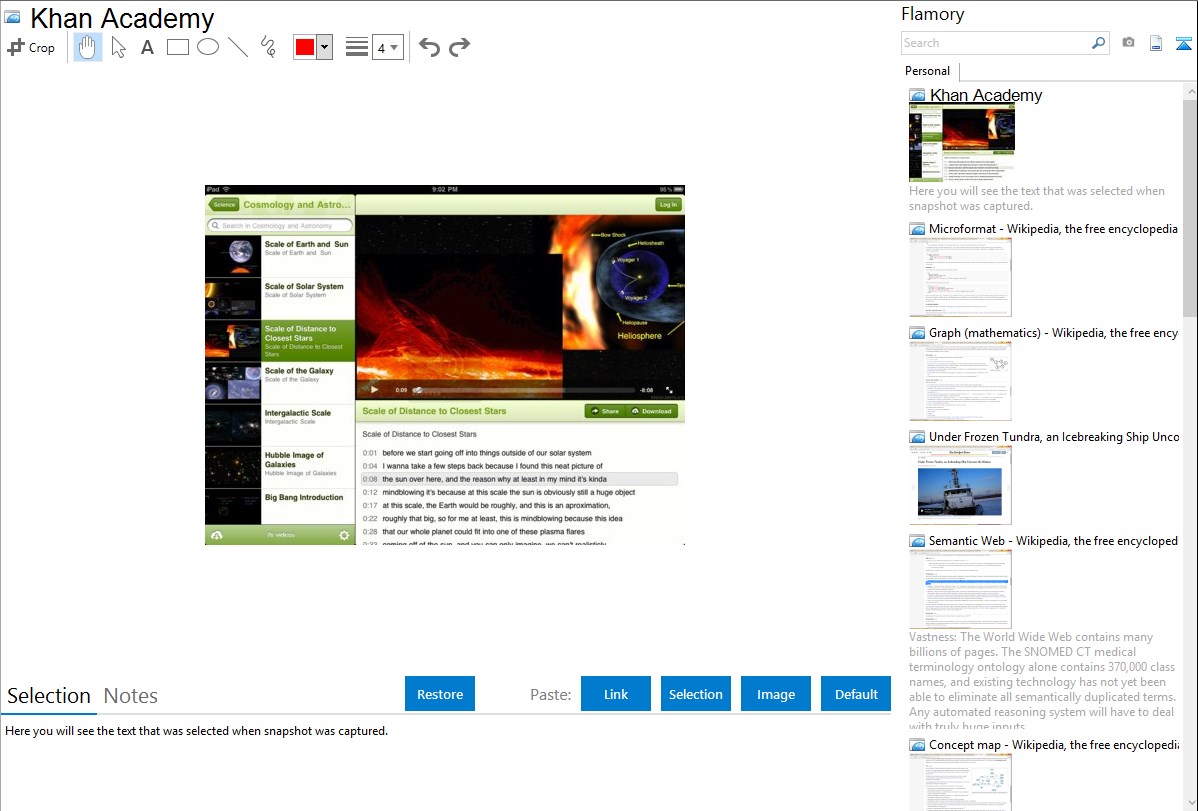Screen dimensions: 1198x811
Task: Open the Microformat Wikipedia snapshot
Action: [1053, 229]
